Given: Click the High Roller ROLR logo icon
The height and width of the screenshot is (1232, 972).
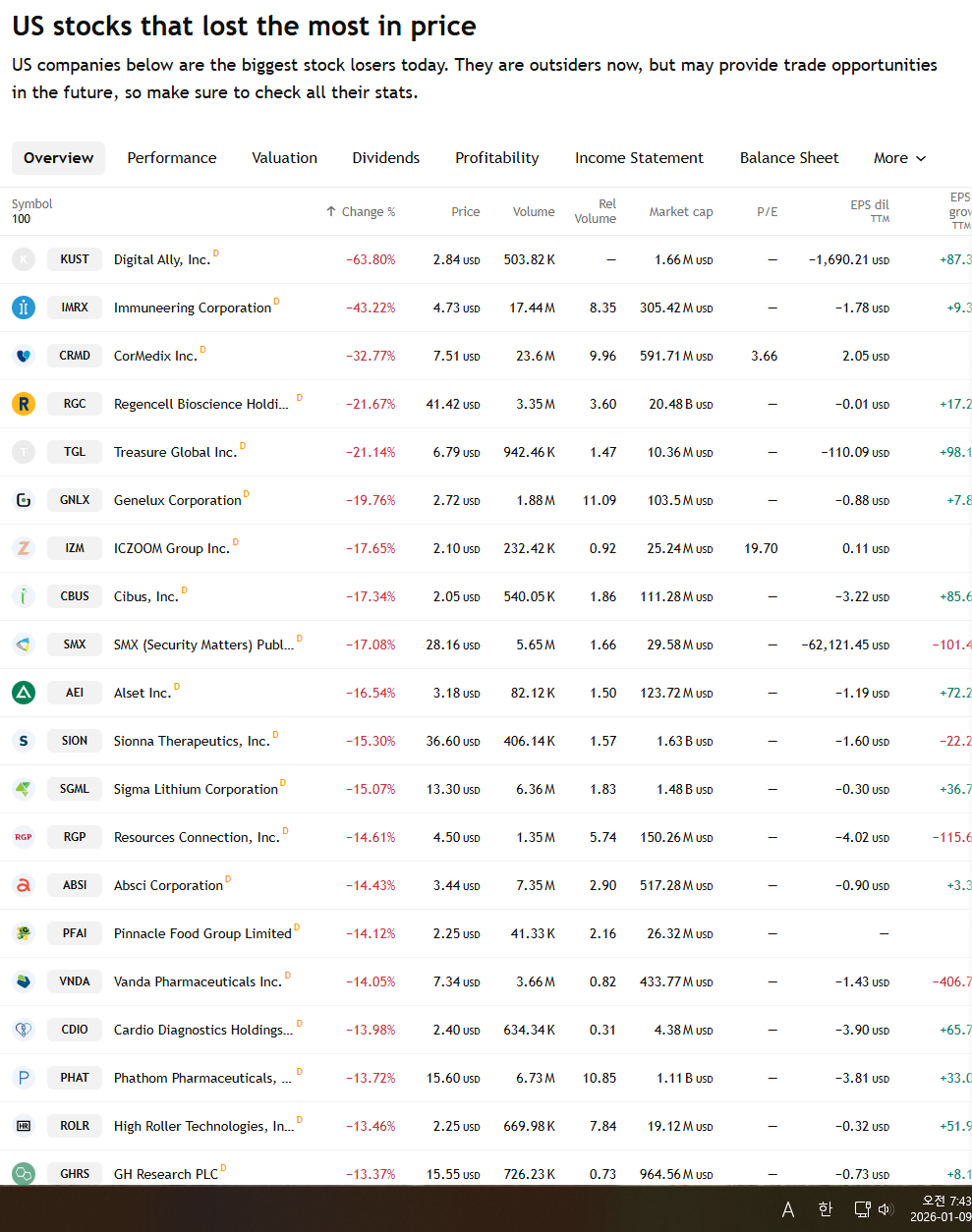Looking at the screenshot, I should [24, 1126].
